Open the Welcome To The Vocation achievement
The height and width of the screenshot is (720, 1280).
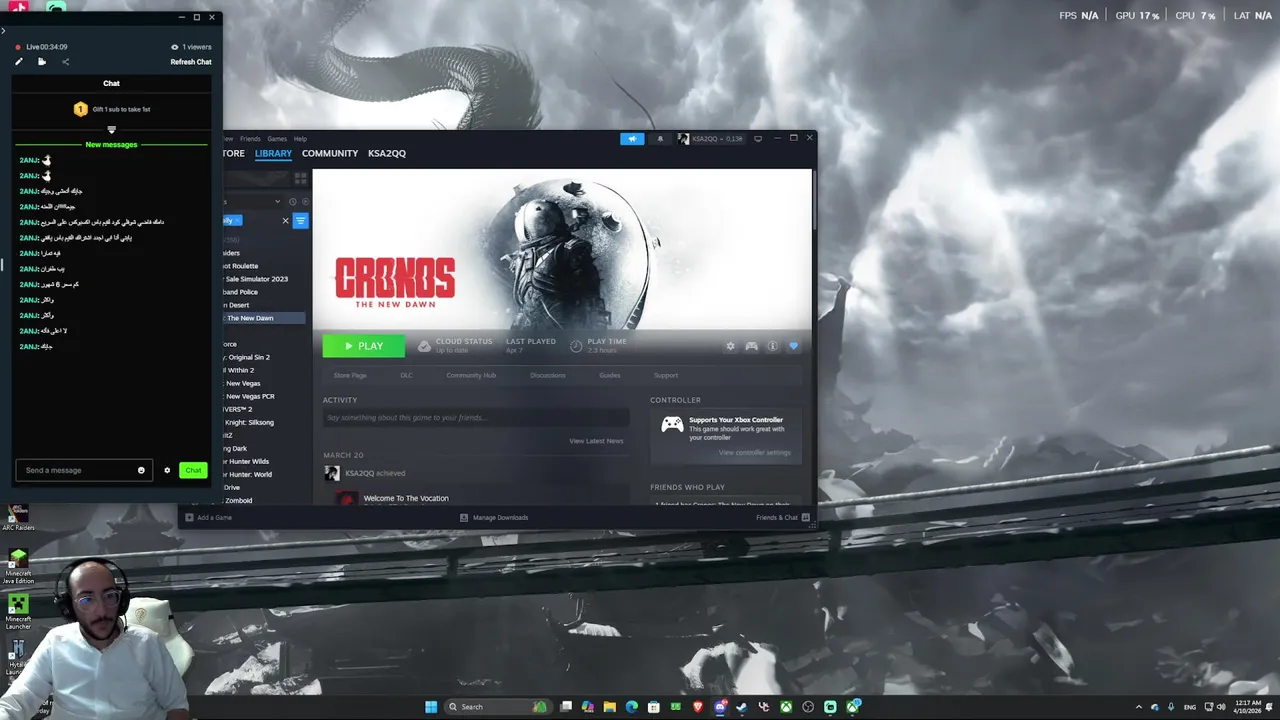click(406, 498)
